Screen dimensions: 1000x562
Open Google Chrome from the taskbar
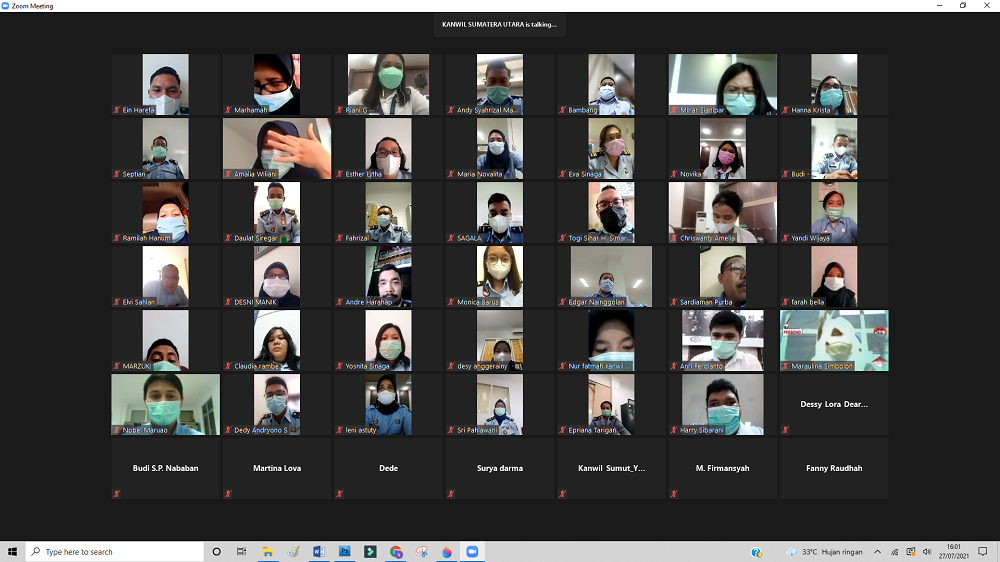(396, 552)
